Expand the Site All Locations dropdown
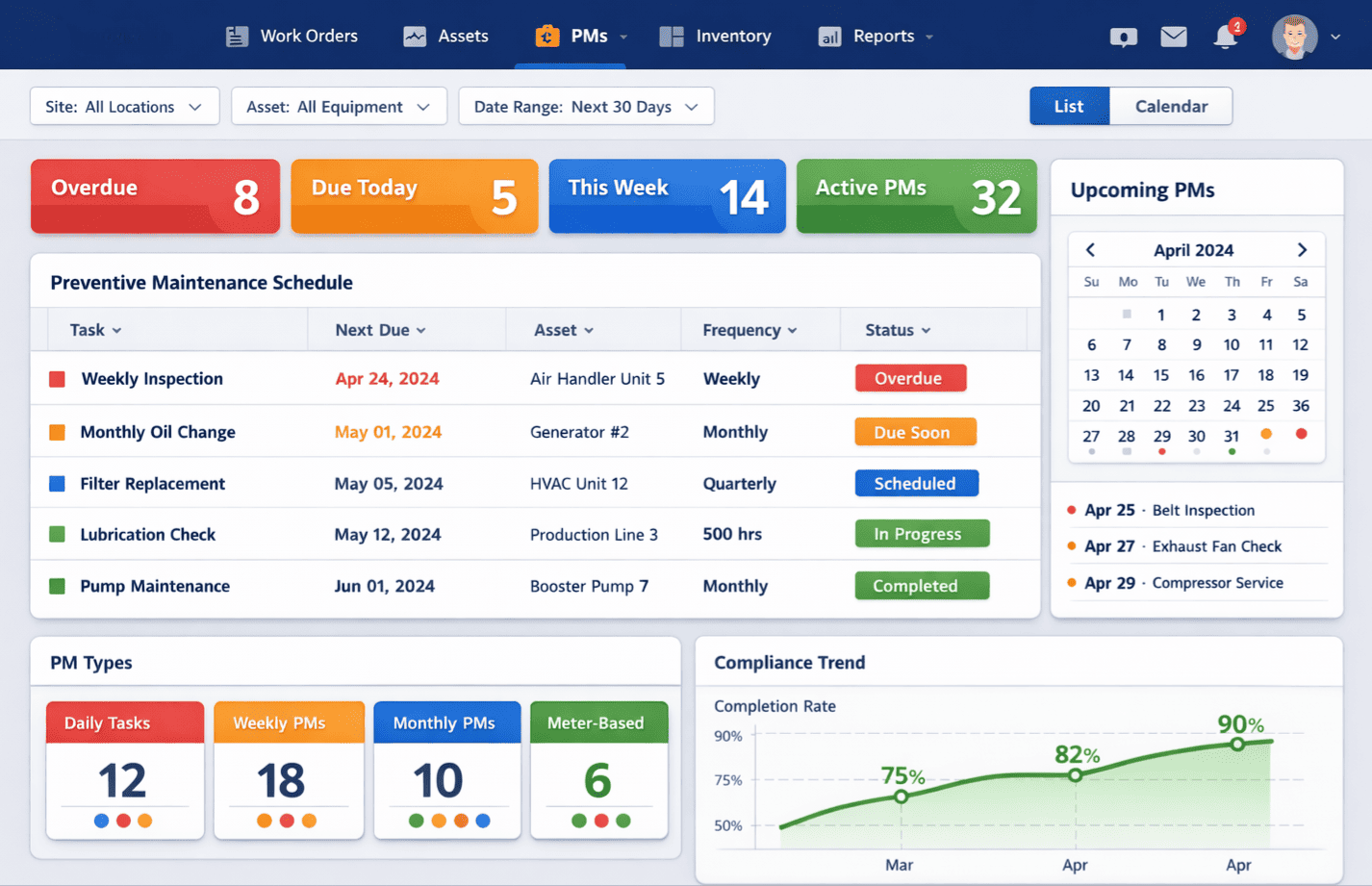 [x=125, y=107]
